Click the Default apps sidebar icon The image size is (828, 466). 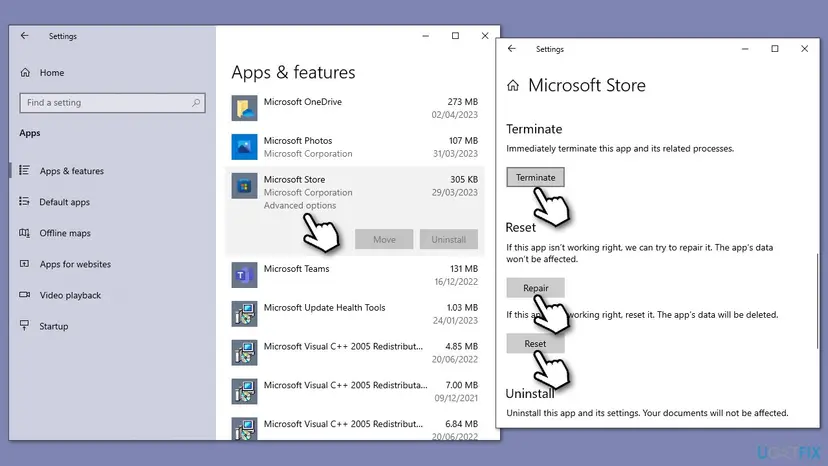click(x=24, y=201)
